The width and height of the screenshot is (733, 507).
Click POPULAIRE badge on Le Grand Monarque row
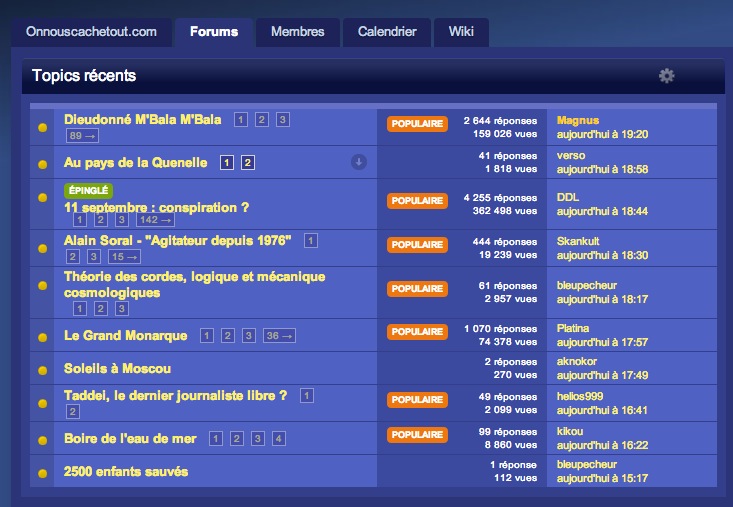[417, 332]
